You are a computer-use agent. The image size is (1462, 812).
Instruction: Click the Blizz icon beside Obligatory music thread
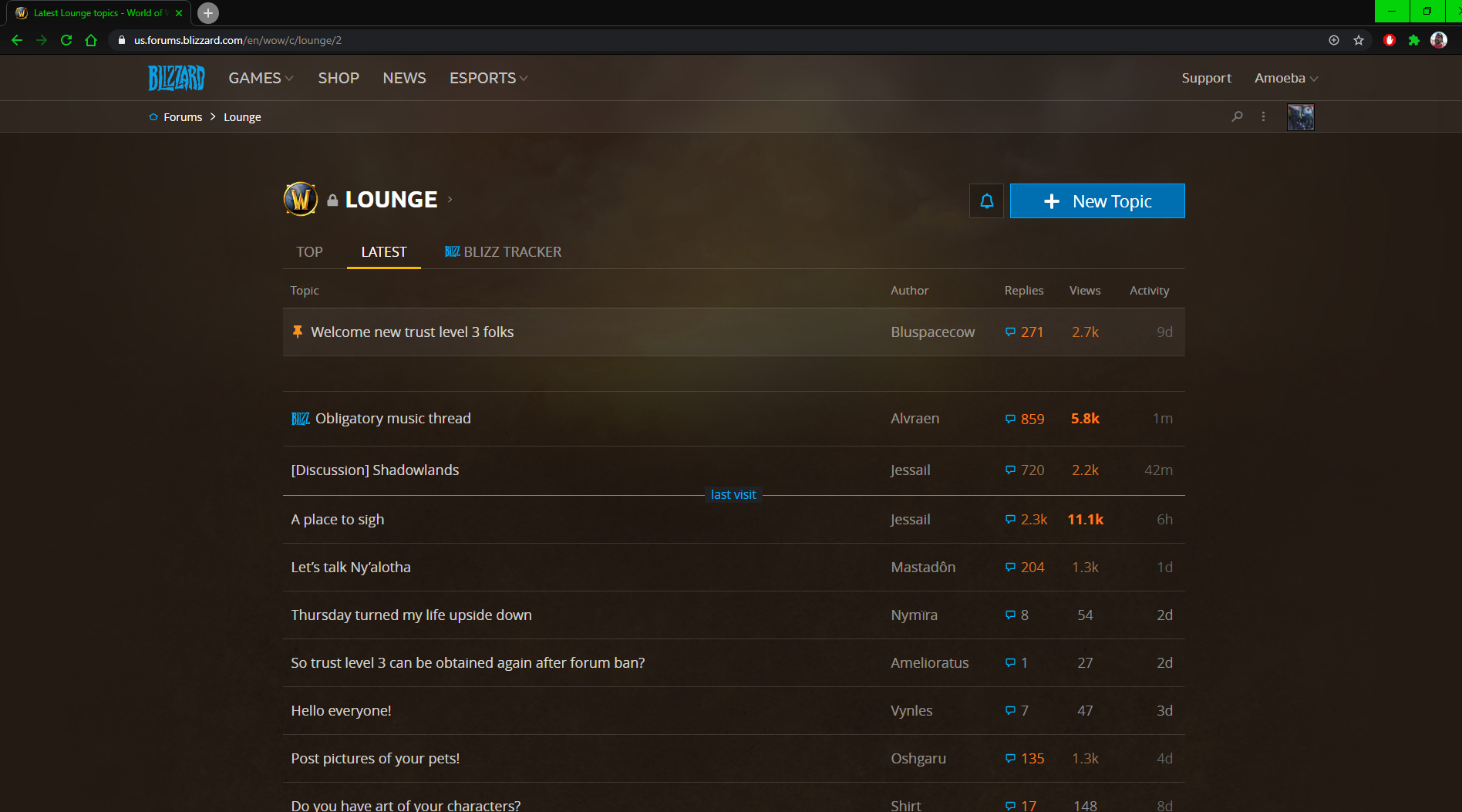[x=301, y=419]
